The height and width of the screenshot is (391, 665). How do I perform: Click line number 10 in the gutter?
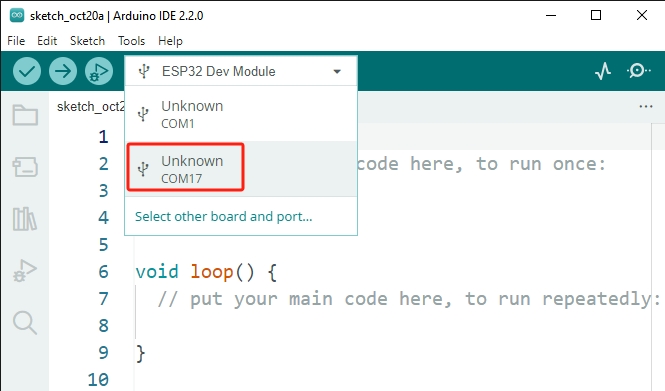pos(98,380)
